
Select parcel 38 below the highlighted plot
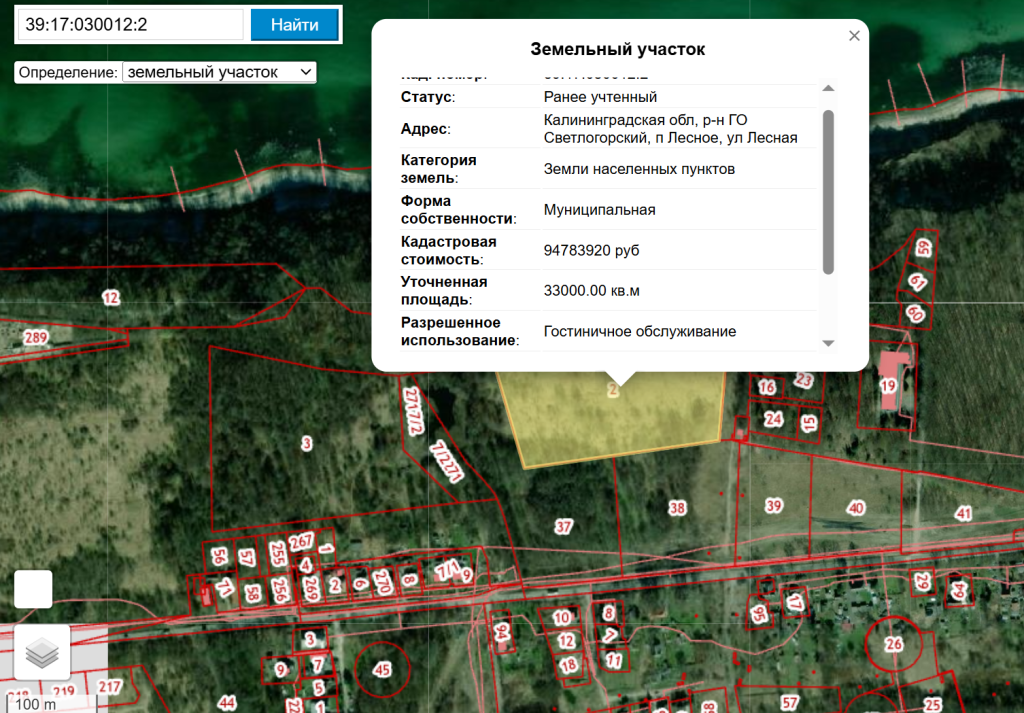(x=678, y=508)
